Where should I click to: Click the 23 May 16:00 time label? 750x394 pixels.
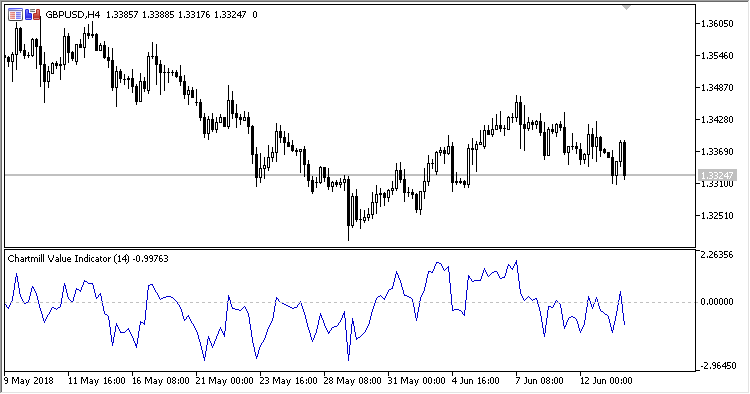pos(288,381)
